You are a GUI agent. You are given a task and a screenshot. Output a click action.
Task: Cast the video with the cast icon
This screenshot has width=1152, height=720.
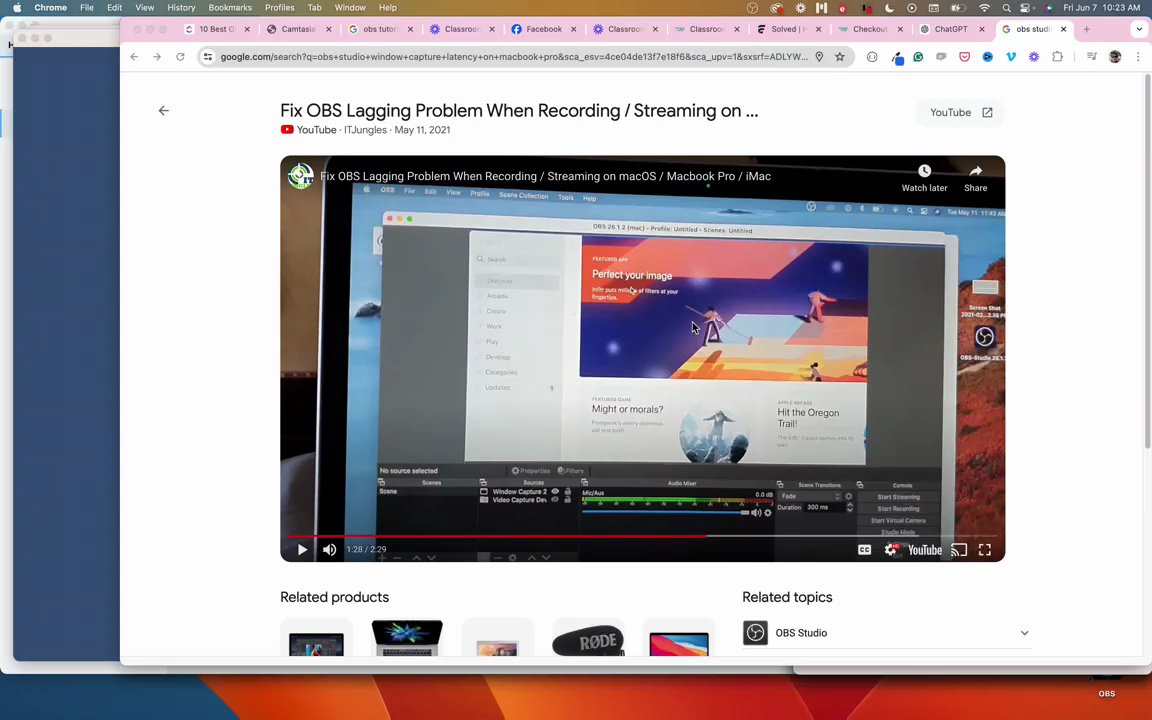click(959, 550)
